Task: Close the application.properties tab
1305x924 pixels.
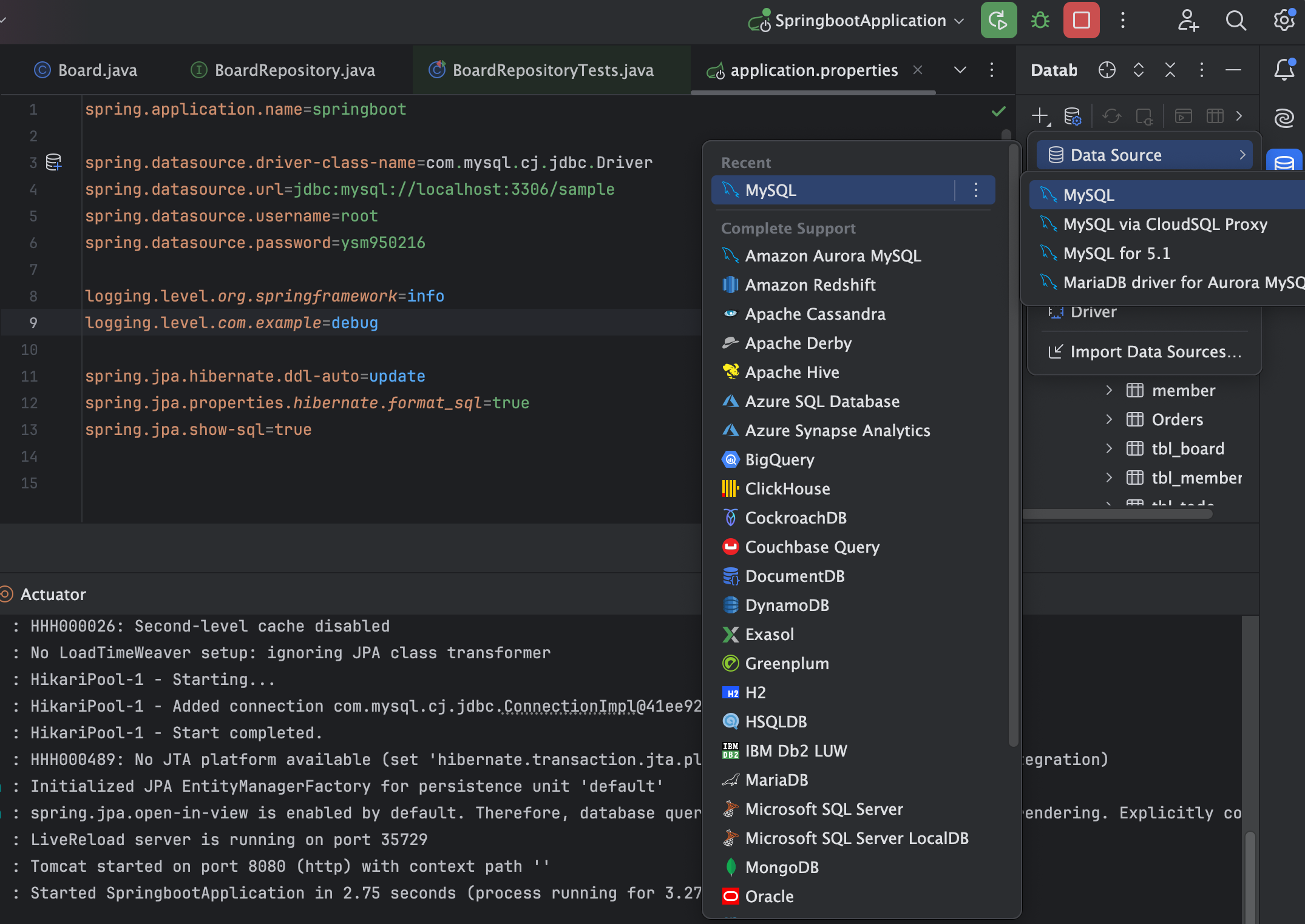Action: 918,70
